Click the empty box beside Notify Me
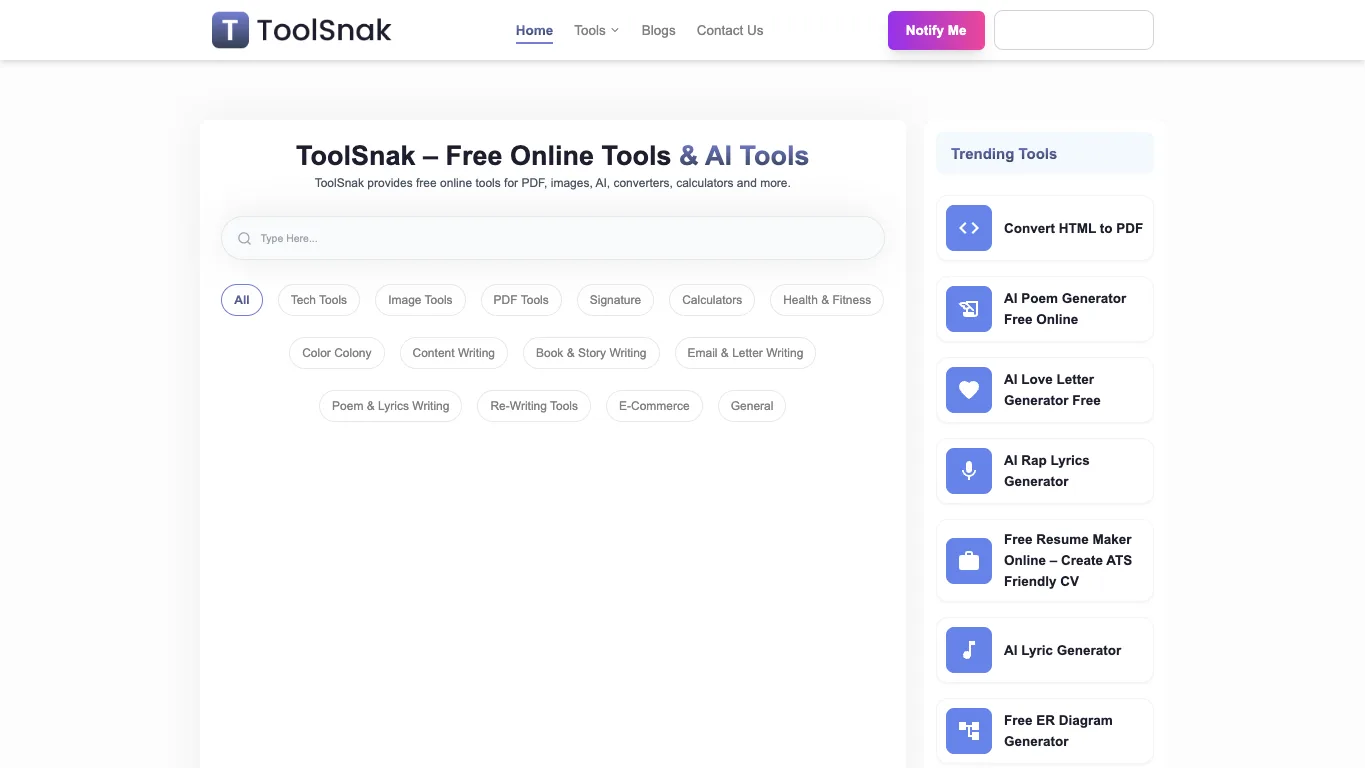Image resolution: width=1365 pixels, height=768 pixels. click(1074, 30)
